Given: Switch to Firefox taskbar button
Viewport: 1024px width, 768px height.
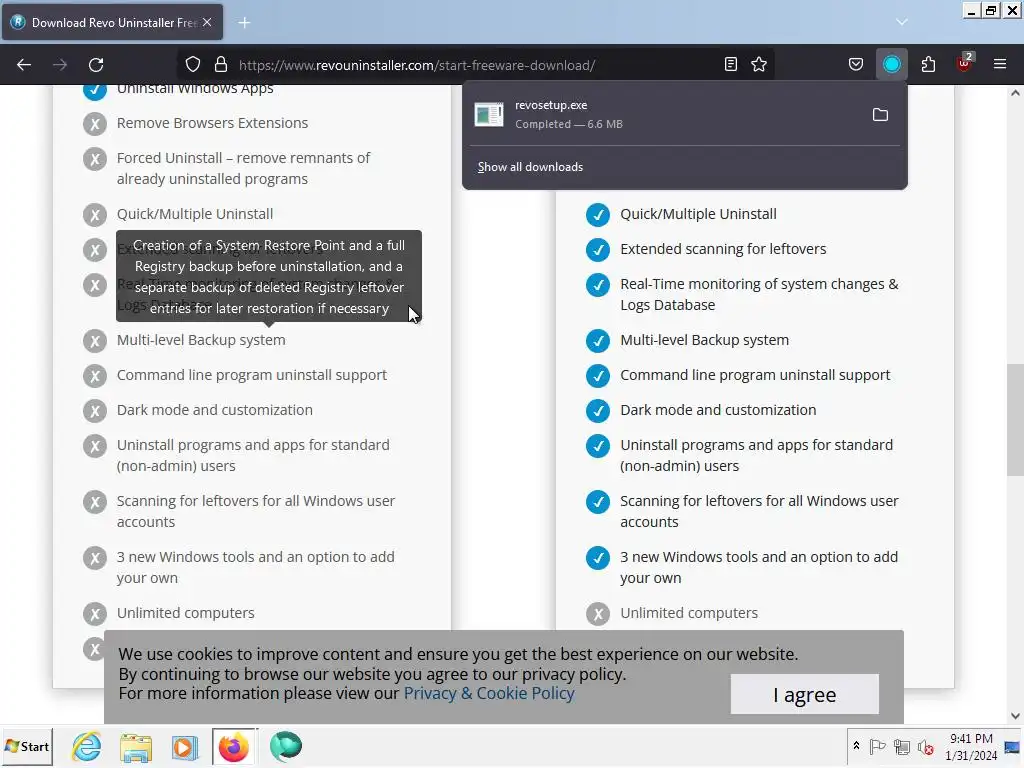Looking at the screenshot, I should 234,746.
